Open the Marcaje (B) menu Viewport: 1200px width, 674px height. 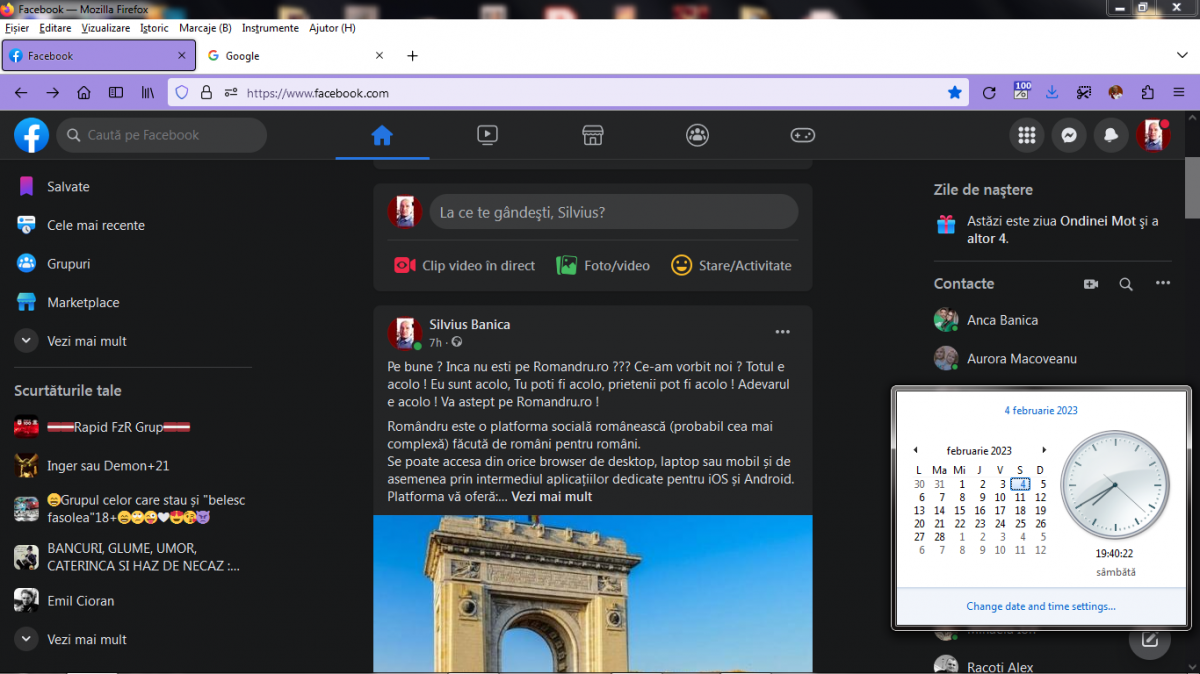(x=205, y=28)
